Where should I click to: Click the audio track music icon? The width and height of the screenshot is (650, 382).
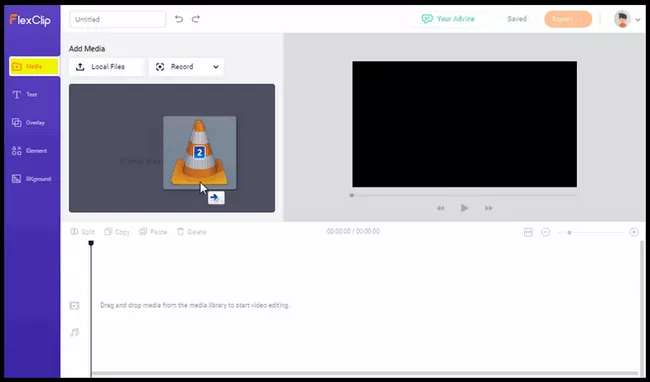point(74,332)
